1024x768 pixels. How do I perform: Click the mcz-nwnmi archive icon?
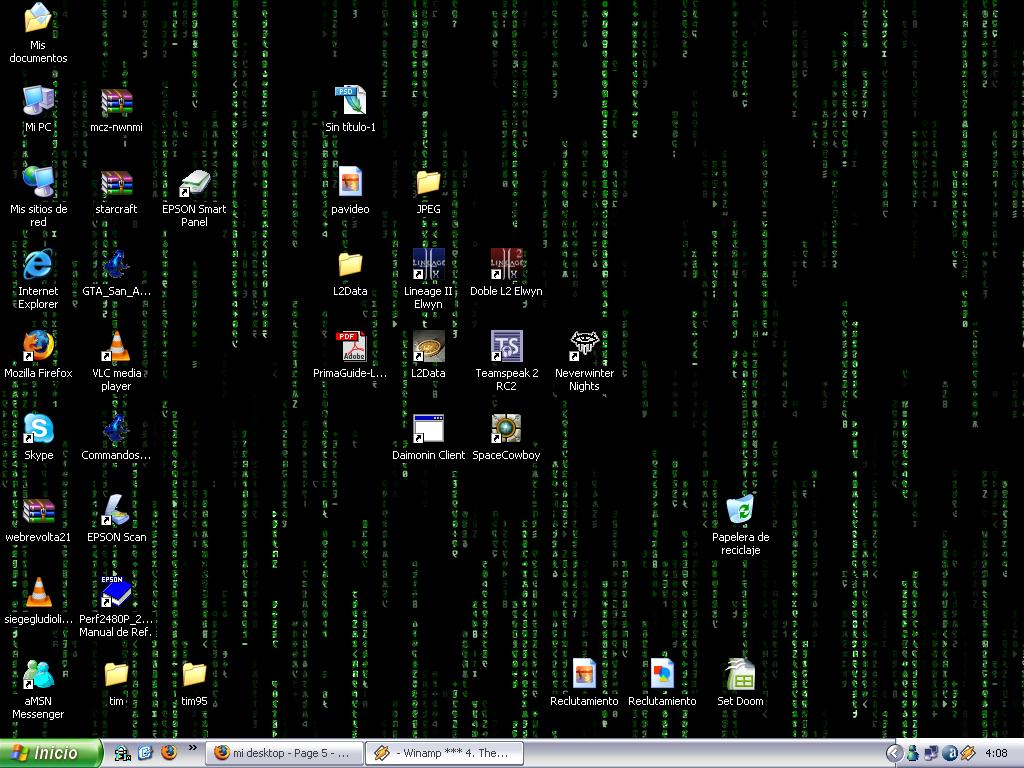pos(116,108)
